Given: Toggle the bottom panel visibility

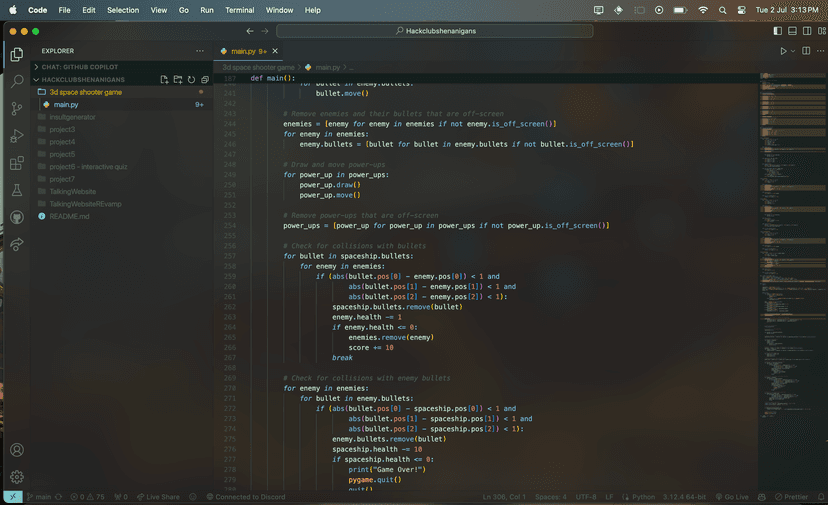Looking at the screenshot, I should (791, 31).
